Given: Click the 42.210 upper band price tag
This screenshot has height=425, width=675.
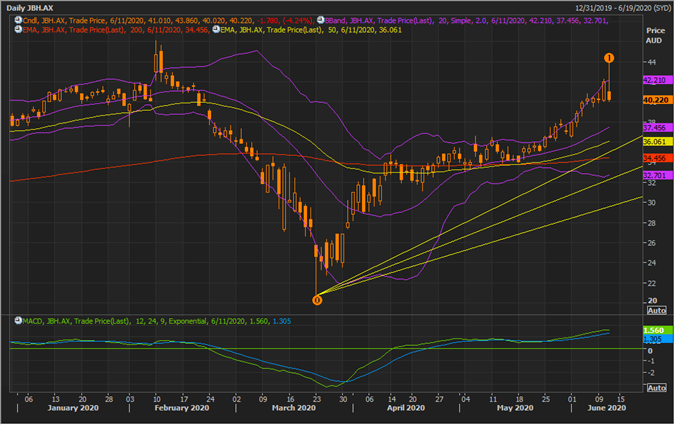Looking at the screenshot, I should [657, 80].
